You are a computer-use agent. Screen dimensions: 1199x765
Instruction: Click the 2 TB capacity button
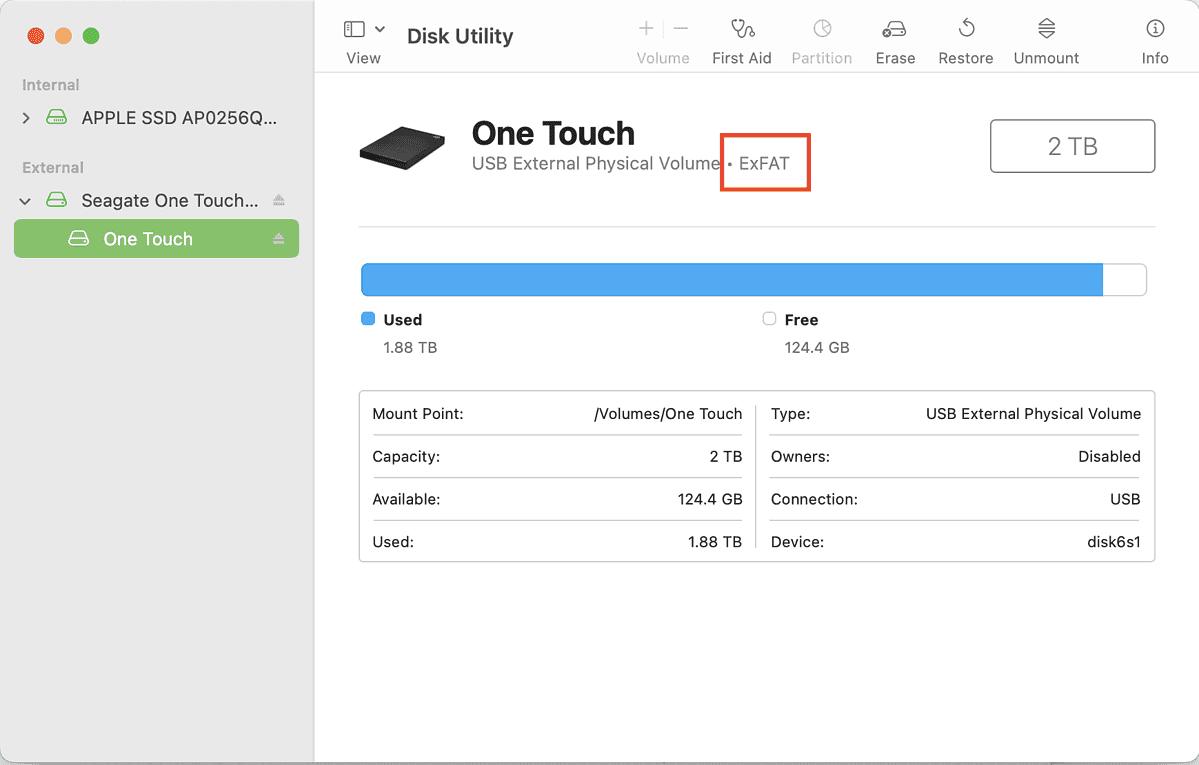coord(1072,145)
